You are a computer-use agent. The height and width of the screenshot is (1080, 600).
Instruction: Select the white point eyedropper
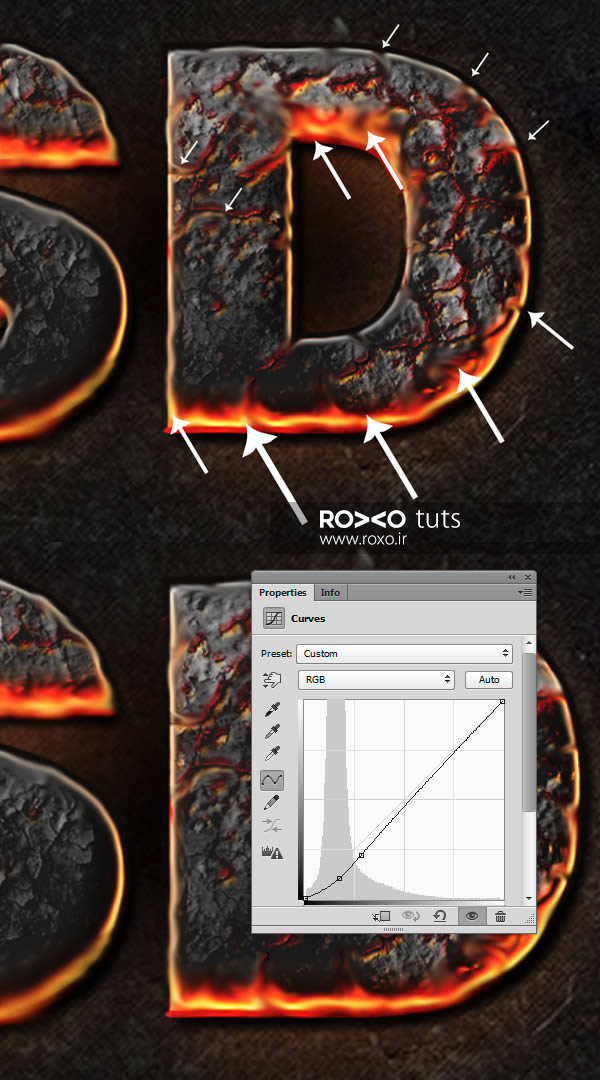point(272,754)
